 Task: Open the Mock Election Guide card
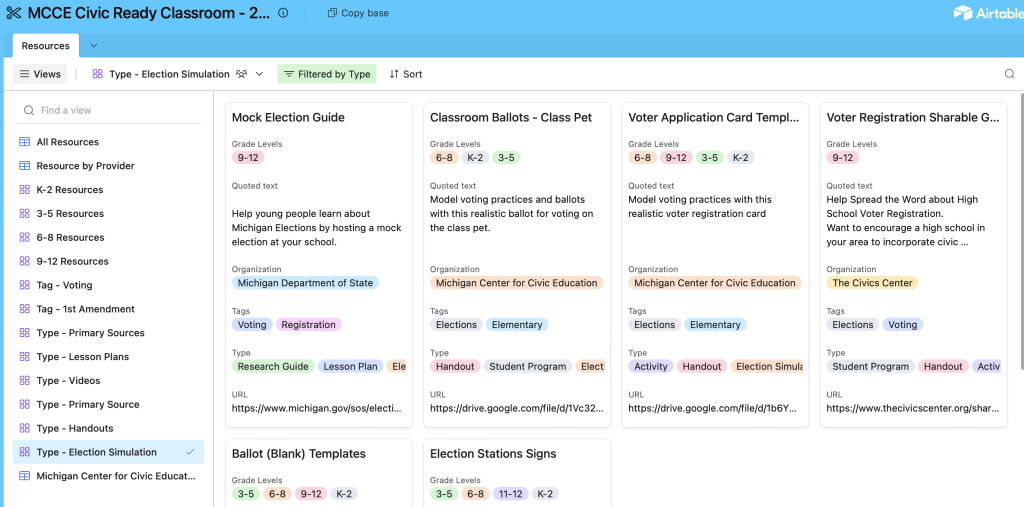coord(319,265)
